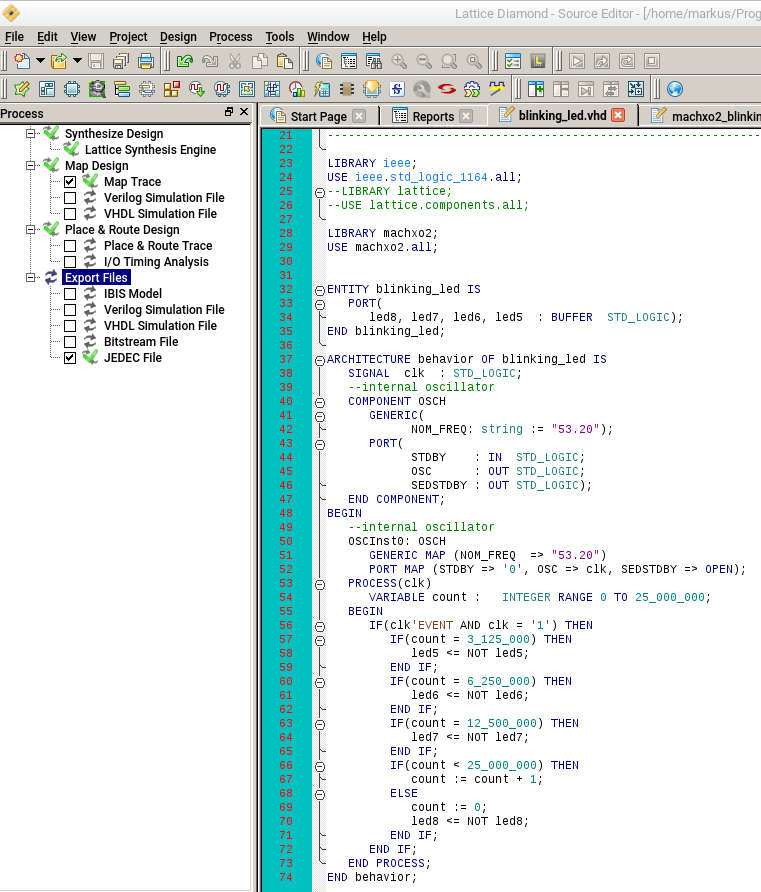Click the New file toolbar icon
This screenshot has height=892, width=761.
click(22, 61)
